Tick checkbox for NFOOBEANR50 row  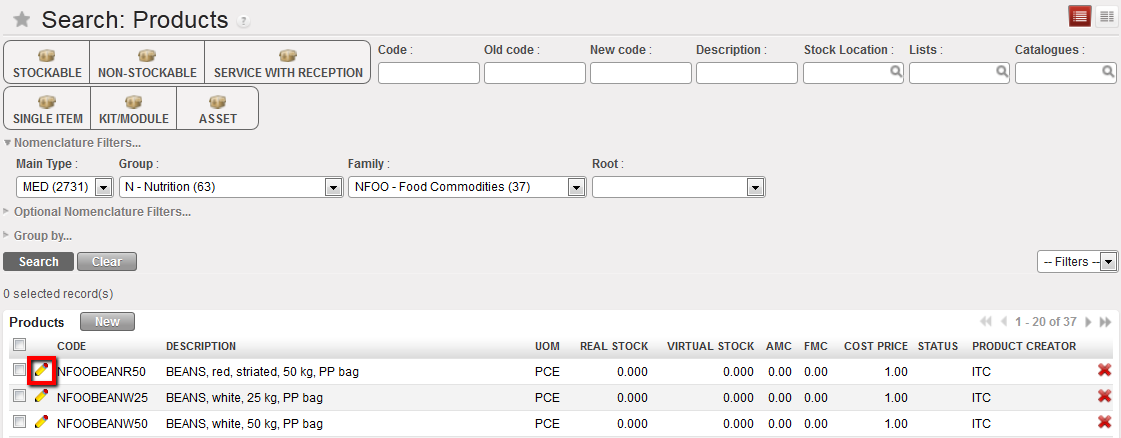[x=19, y=371]
